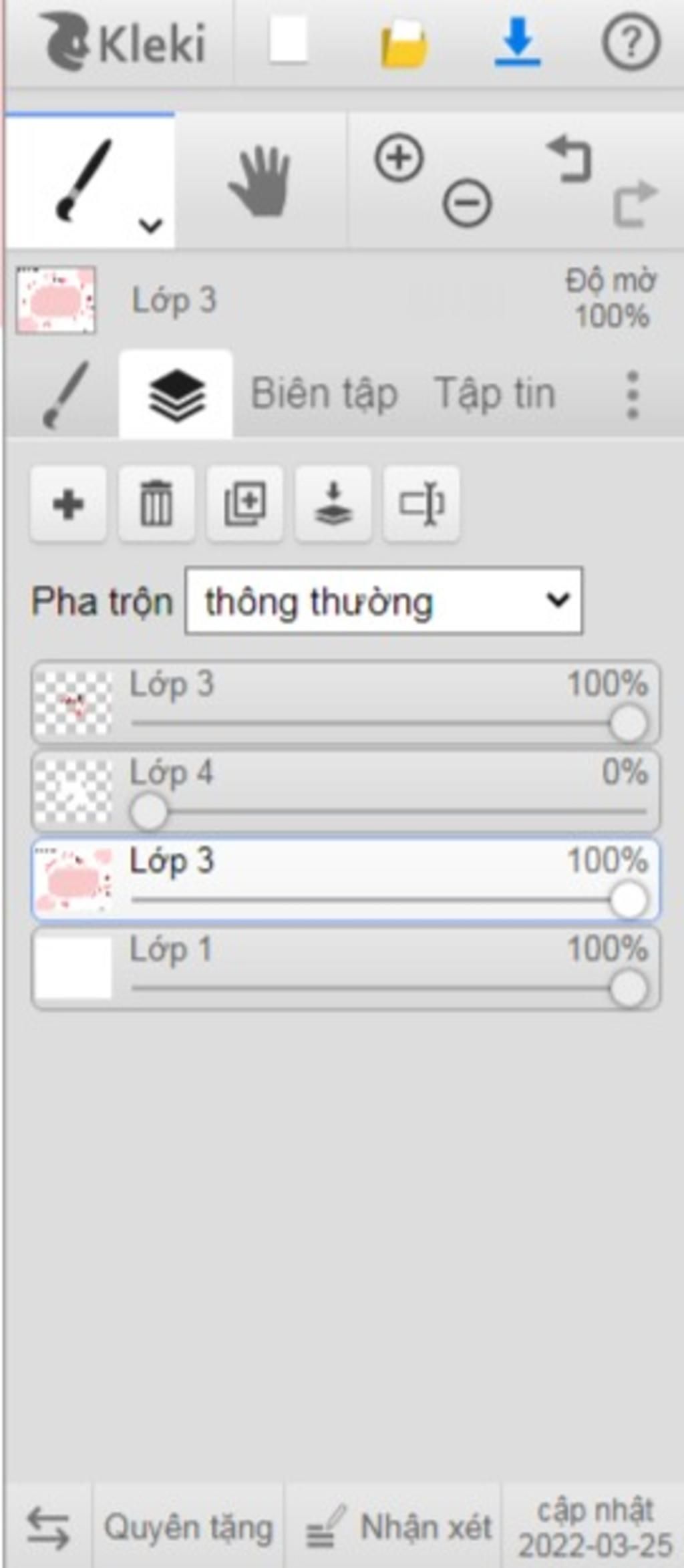Open the three-dot more options menu
Image resolution: width=684 pixels, height=1568 pixels.
[x=633, y=395]
